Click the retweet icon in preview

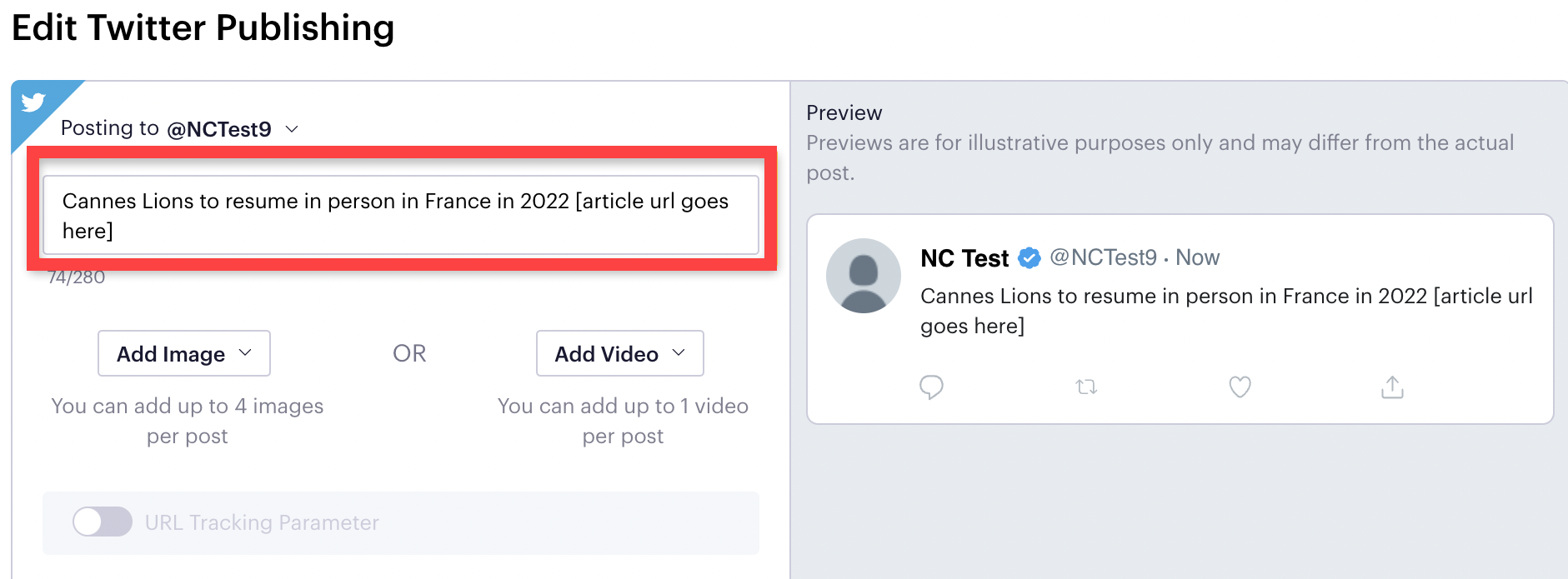point(1086,387)
